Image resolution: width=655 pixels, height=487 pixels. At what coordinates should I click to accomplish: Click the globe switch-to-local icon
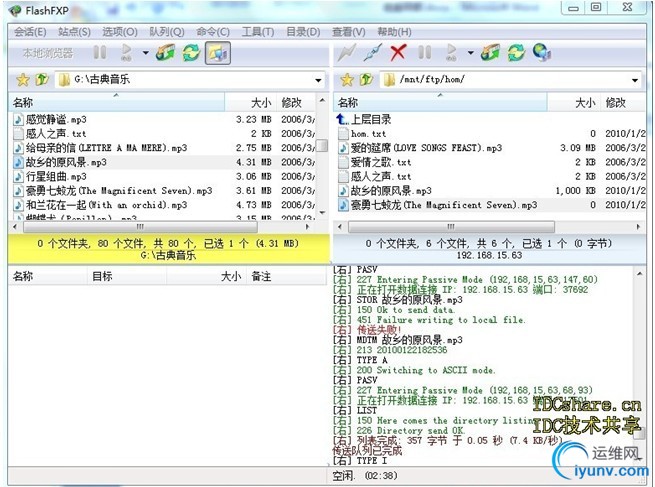coord(542,53)
